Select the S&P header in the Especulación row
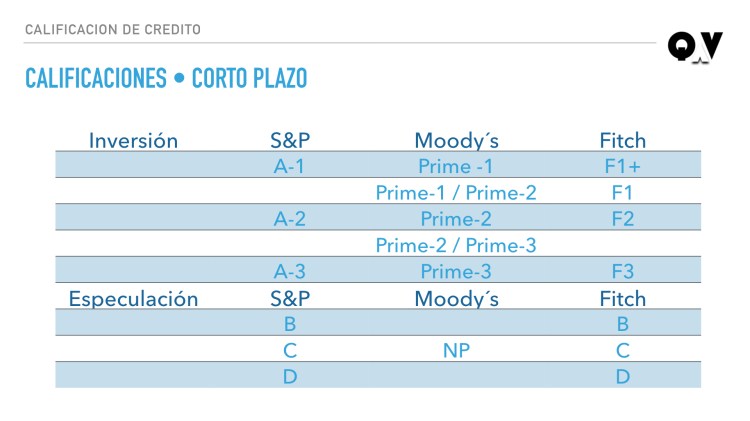 290,299
